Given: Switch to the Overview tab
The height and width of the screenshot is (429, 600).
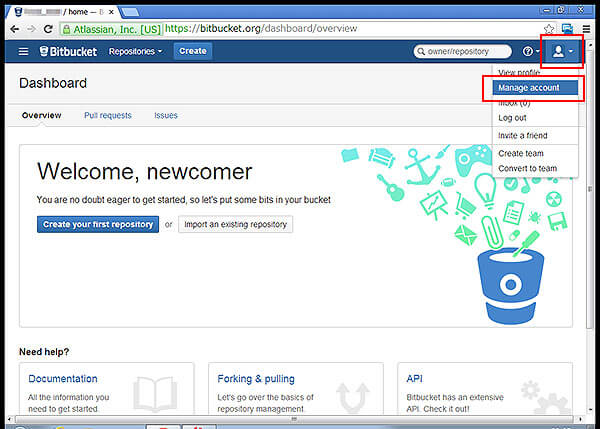Looking at the screenshot, I should tap(41, 115).
